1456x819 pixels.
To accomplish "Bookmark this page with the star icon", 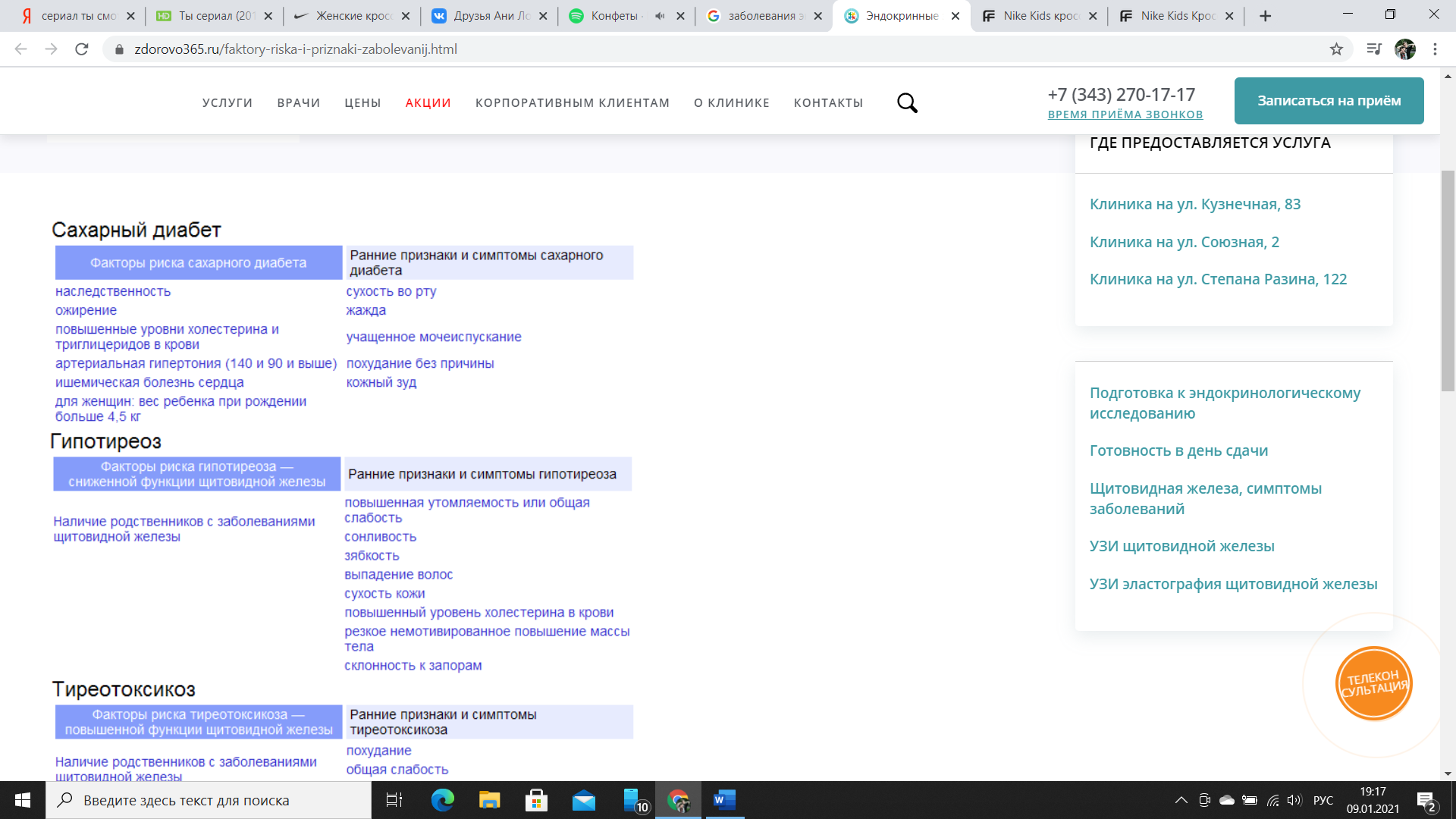I will click(x=1336, y=49).
